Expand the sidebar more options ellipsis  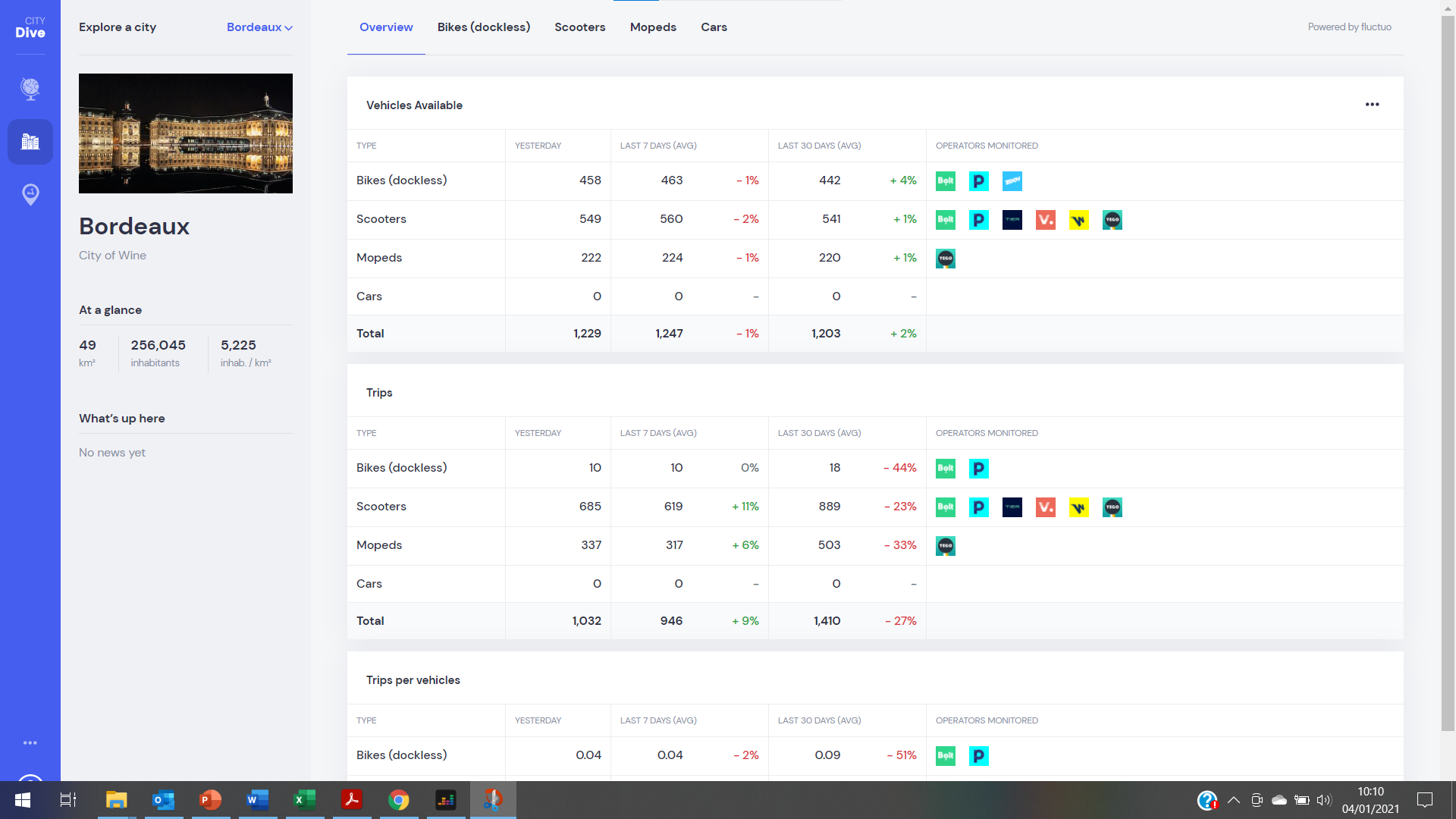(x=30, y=743)
